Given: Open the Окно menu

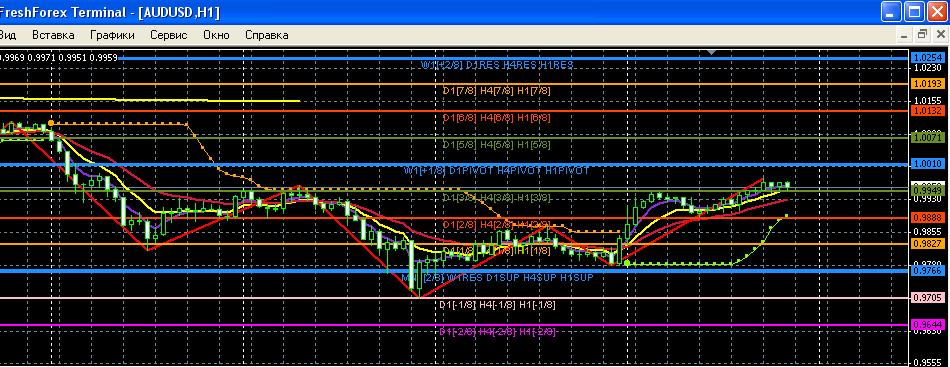Looking at the screenshot, I should click(x=216, y=35).
